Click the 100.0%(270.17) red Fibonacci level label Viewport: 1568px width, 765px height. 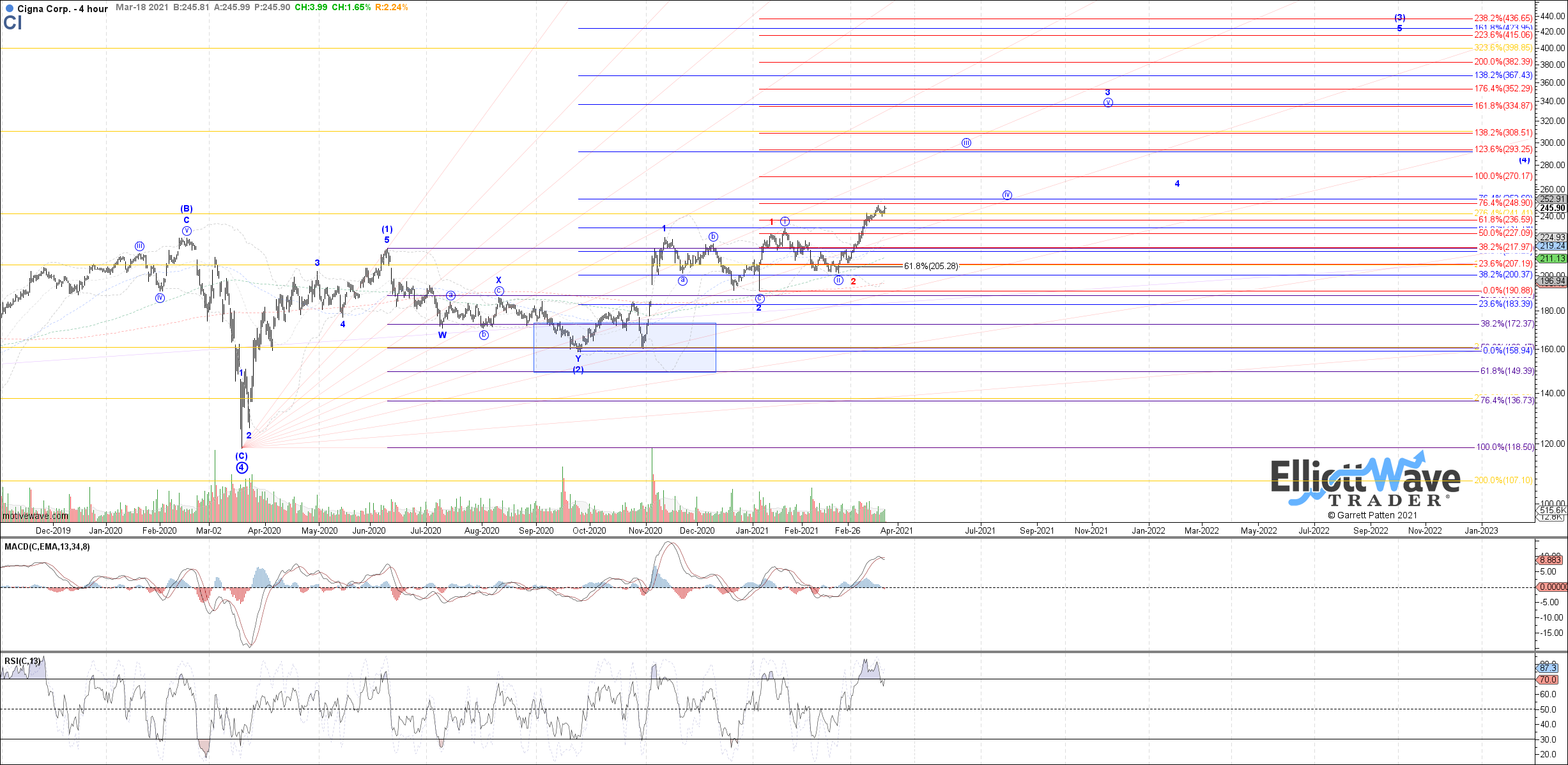[x=1503, y=176]
